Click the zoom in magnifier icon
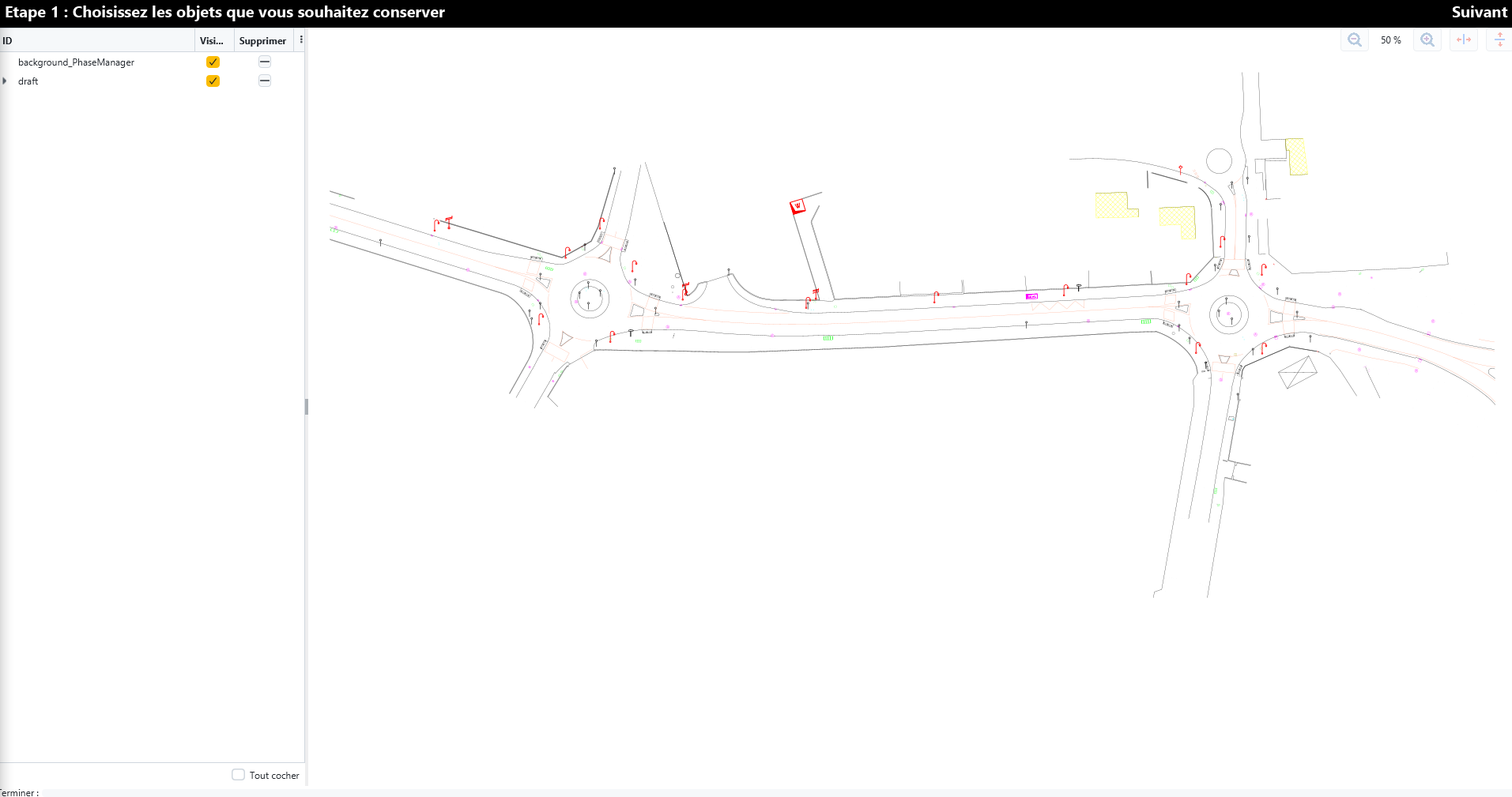Screen dimensions: 1512x797 click(x=1427, y=40)
